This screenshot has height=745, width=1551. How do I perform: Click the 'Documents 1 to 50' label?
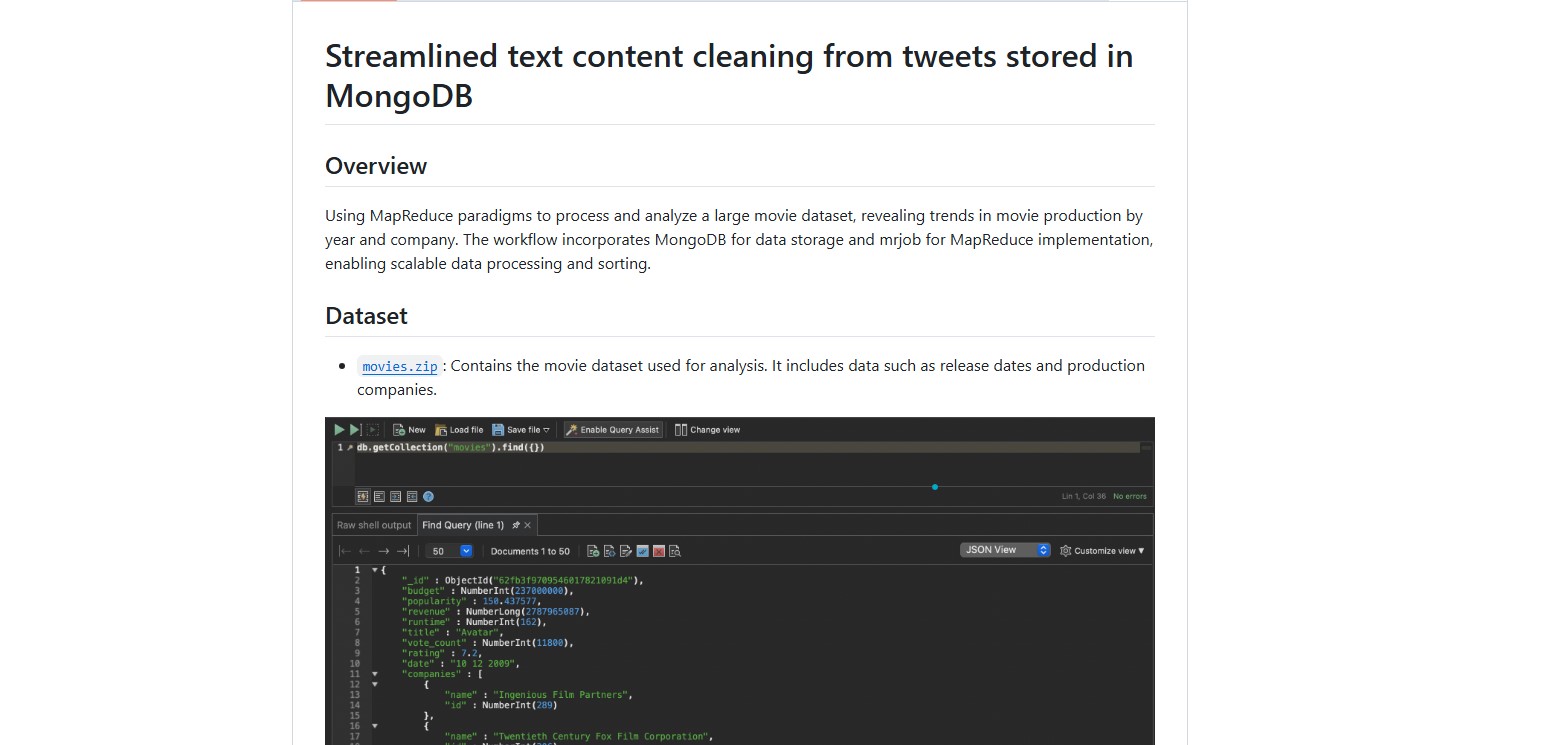(x=530, y=551)
